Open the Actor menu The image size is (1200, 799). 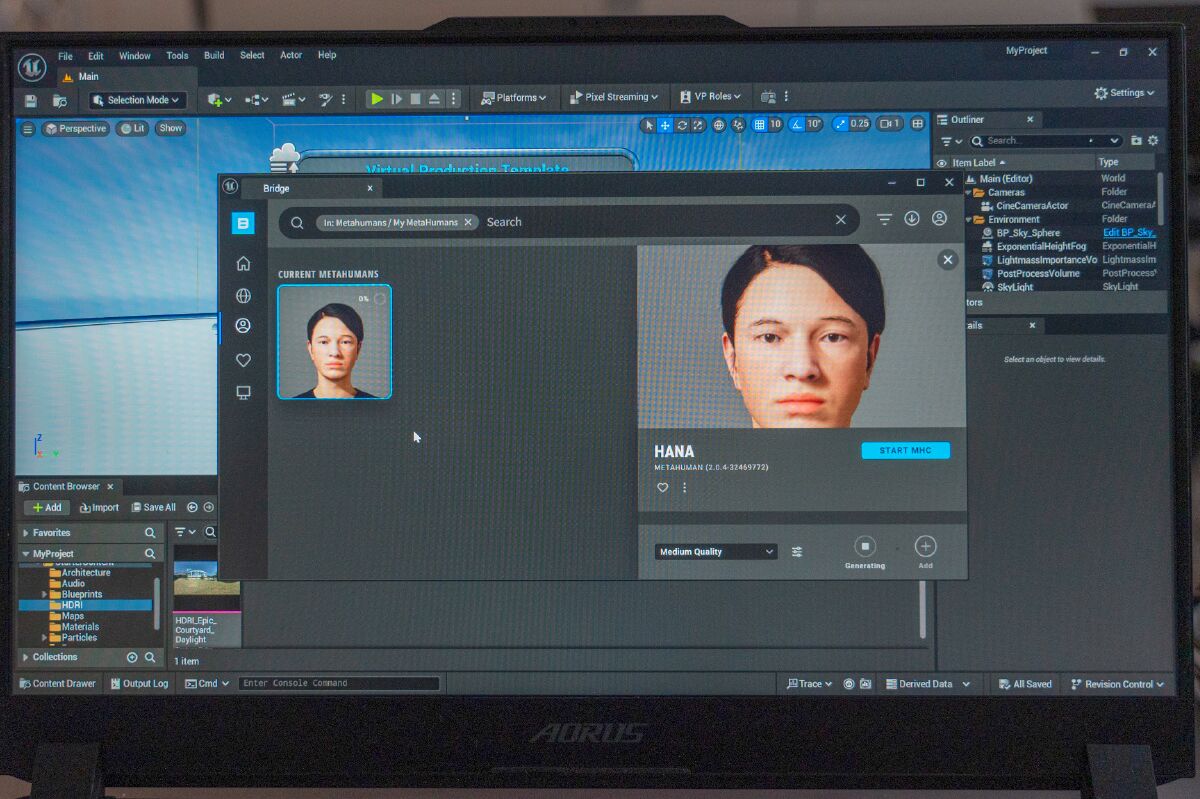click(291, 55)
